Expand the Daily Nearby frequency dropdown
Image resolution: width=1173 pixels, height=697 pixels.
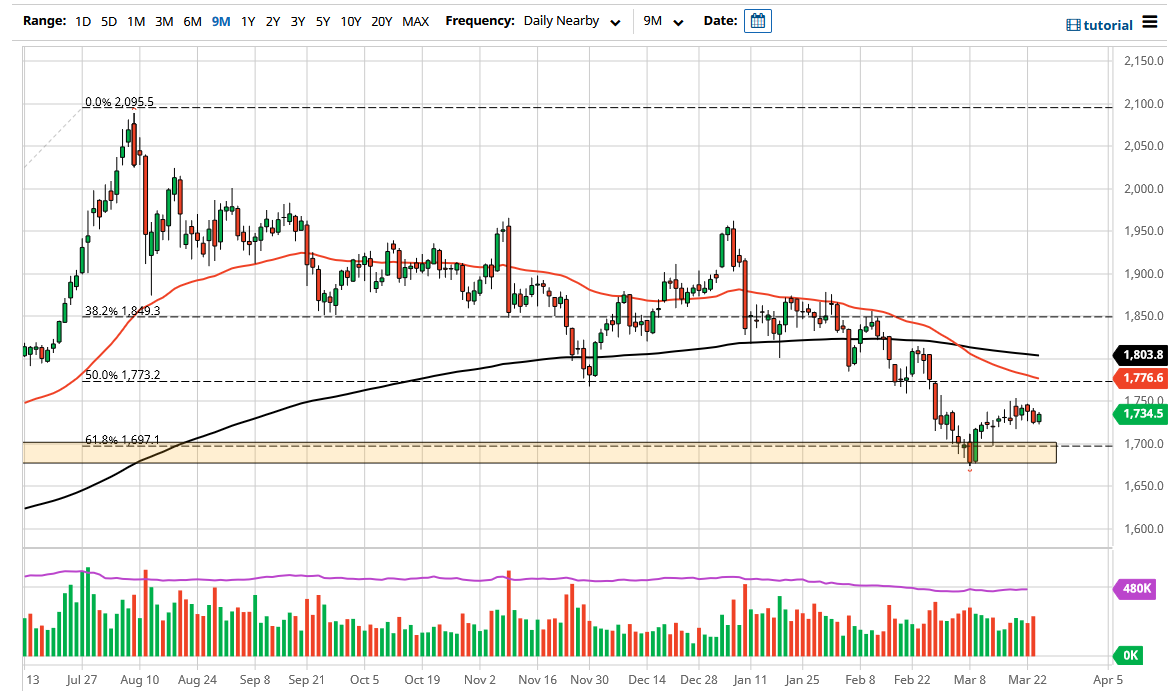point(572,22)
